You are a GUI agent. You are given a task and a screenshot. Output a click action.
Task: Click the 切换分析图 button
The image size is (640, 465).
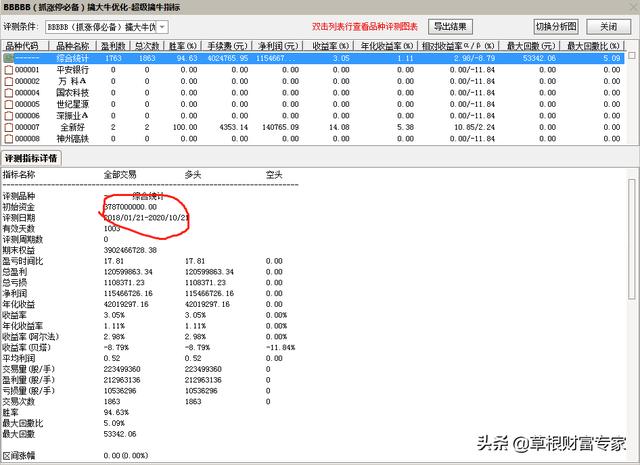[555, 27]
